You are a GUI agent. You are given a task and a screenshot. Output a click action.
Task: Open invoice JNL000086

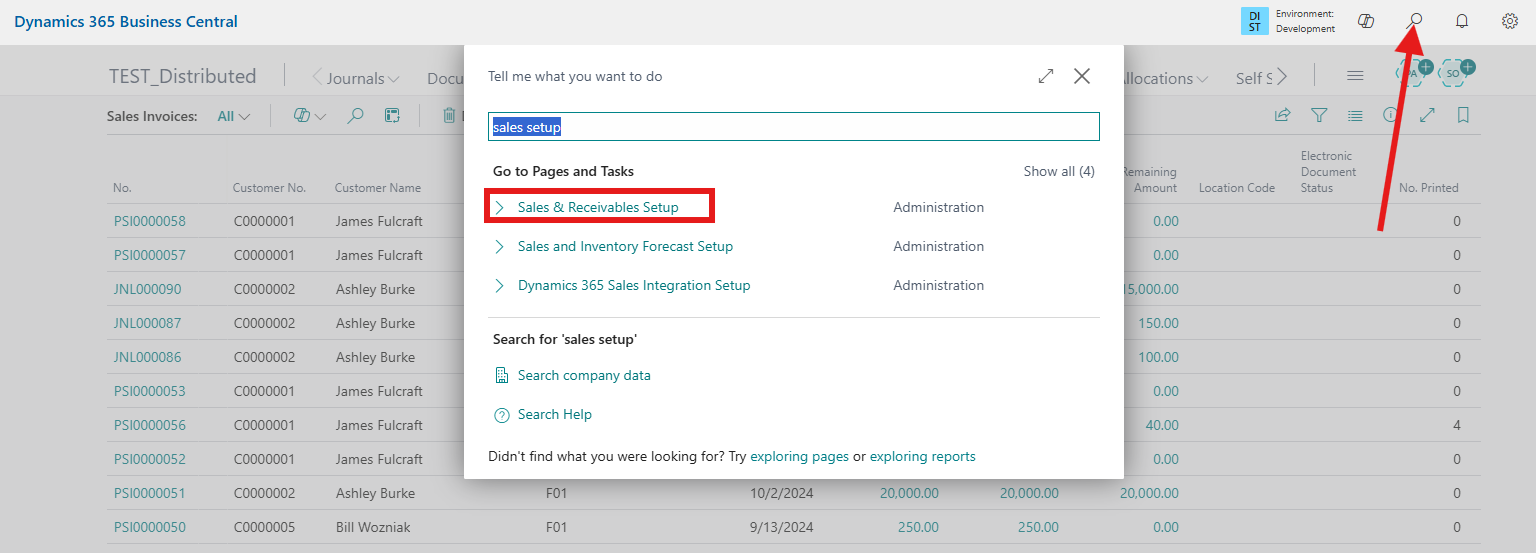coord(148,357)
